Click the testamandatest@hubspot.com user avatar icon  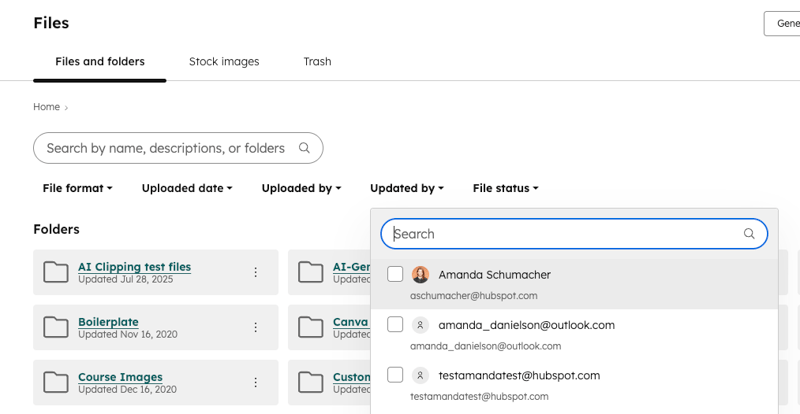click(420, 375)
